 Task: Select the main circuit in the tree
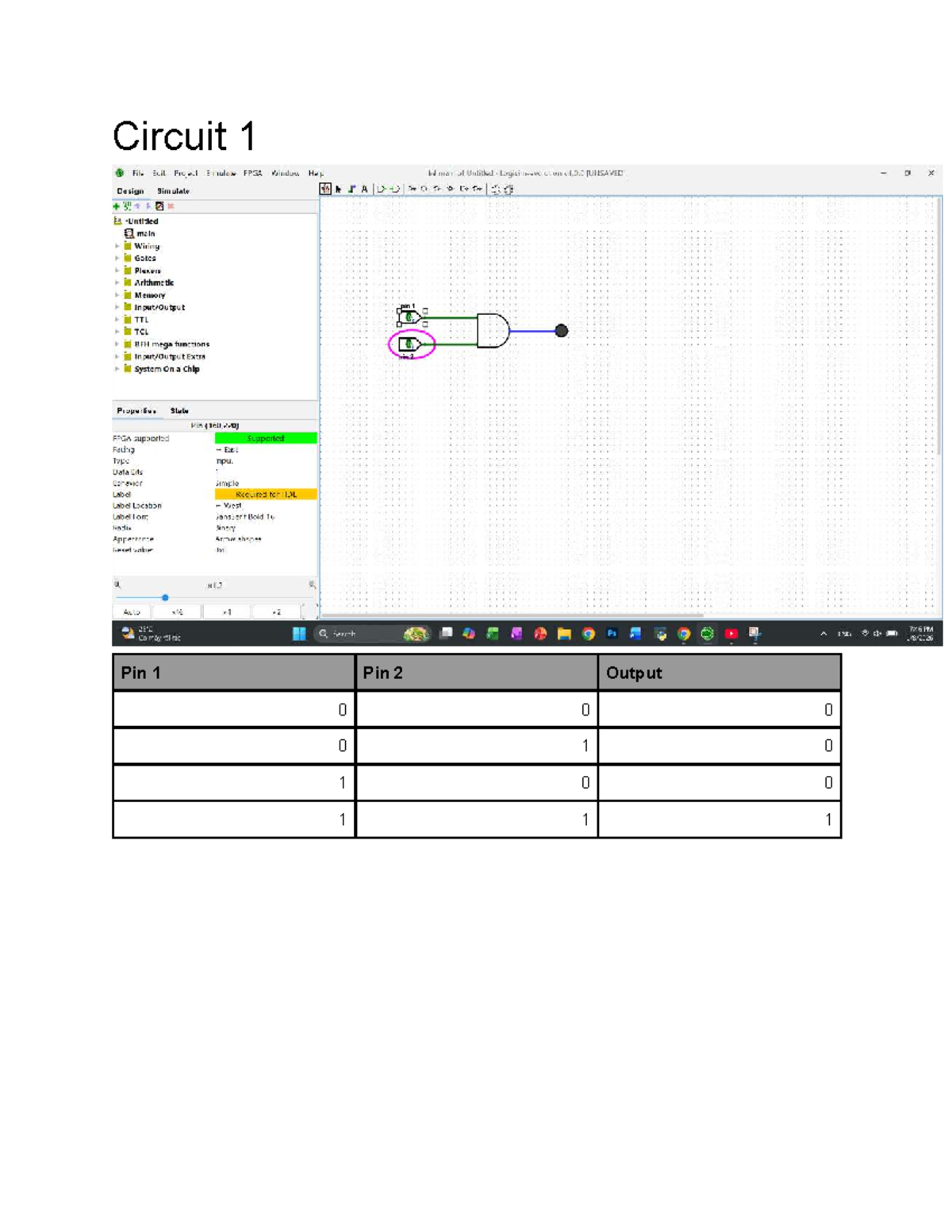(x=145, y=233)
